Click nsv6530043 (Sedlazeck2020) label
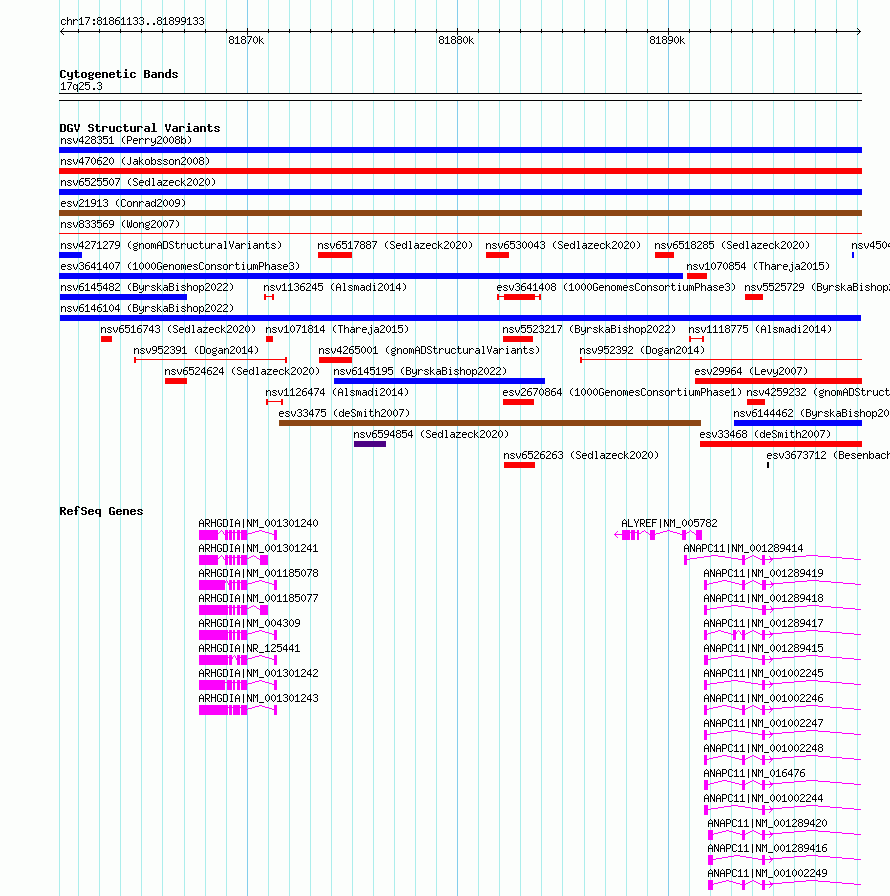 click(x=563, y=246)
